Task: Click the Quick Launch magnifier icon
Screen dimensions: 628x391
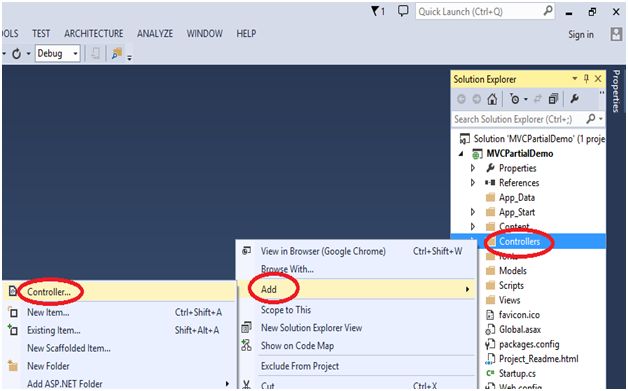Action: coord(548,11)
